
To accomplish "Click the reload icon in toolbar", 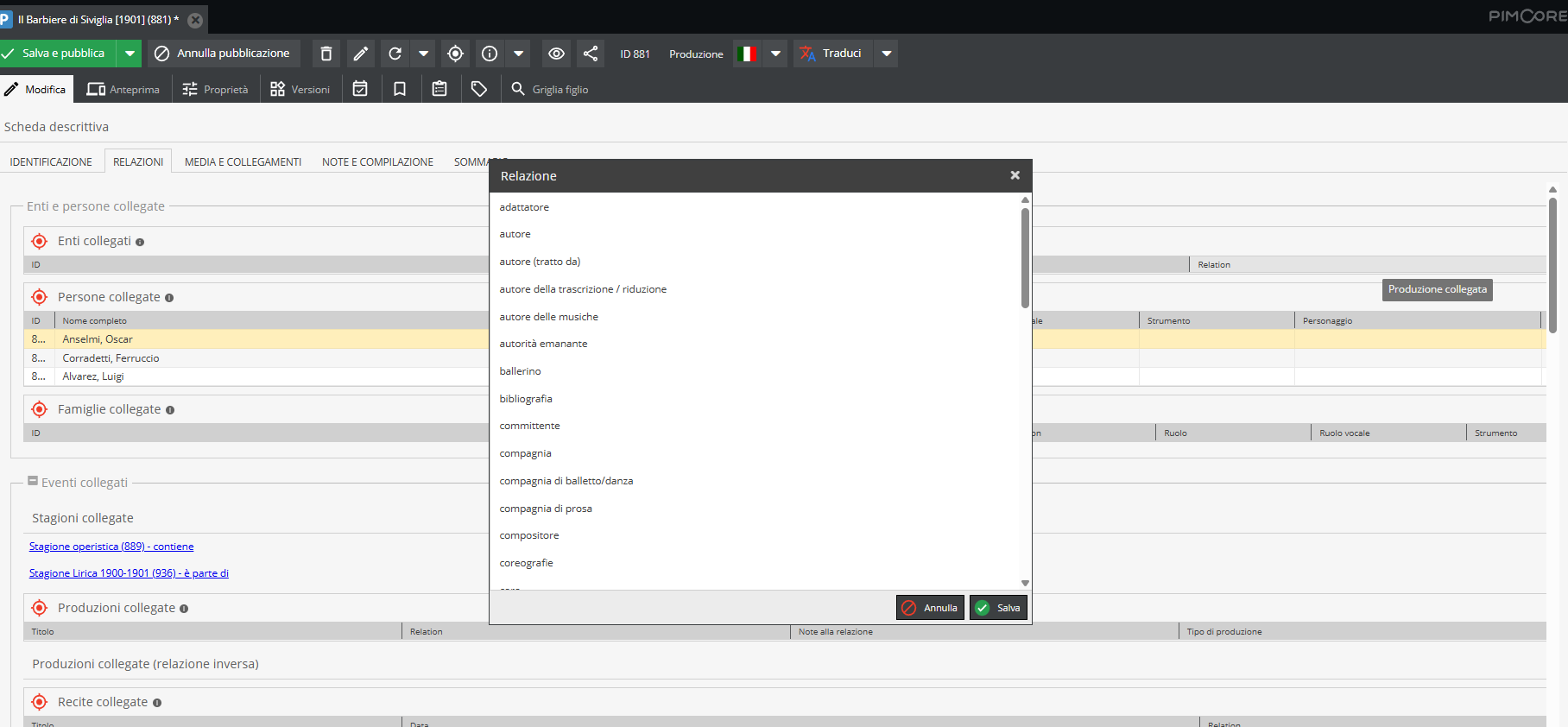I will [x=395, y=54].
